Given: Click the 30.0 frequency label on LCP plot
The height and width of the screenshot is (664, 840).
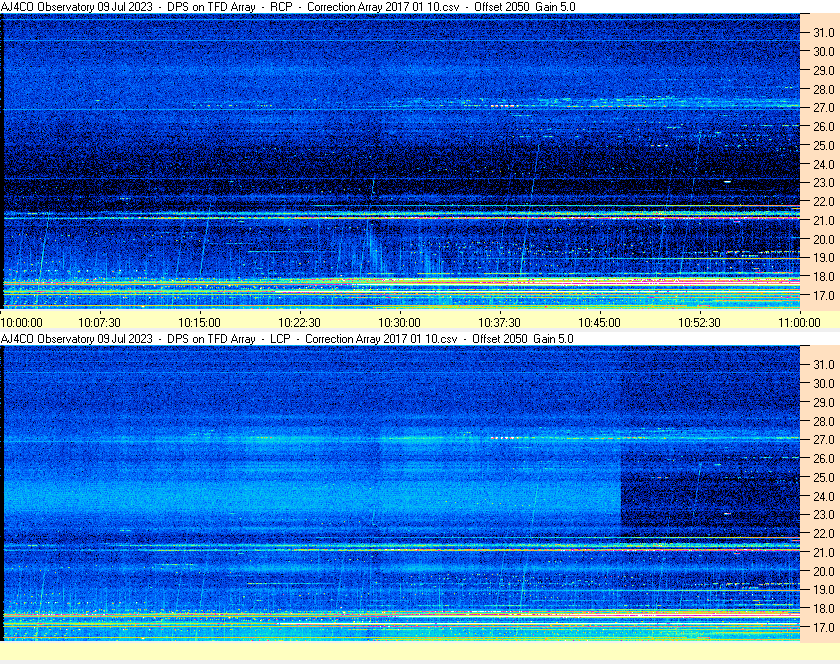Looking at the screenshot, I should (x=824, y=383).
